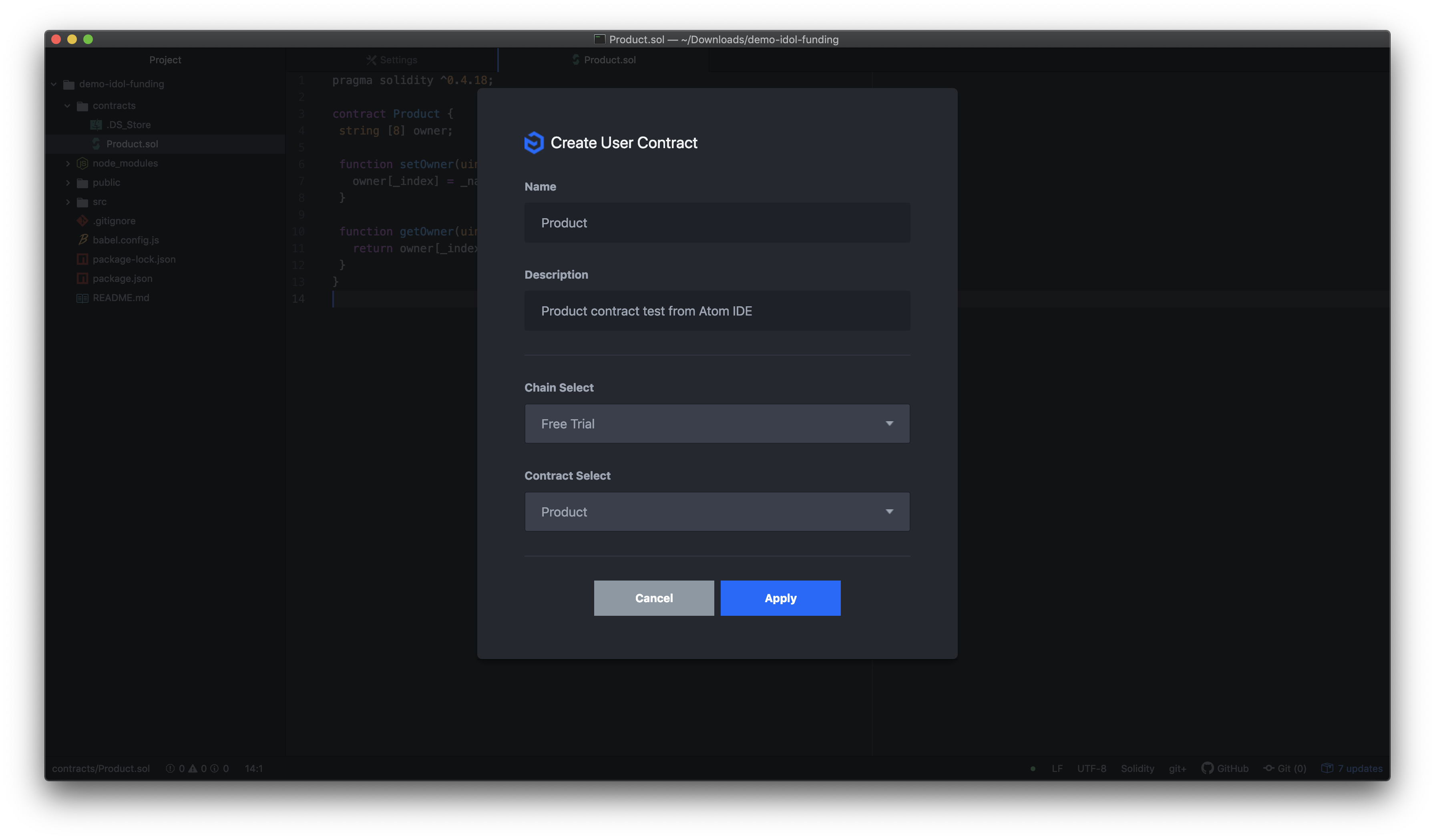Image resolution: width=1435 pixels, height=840 pixels.
Task: Open README.md file
Action: pos(121,298)
